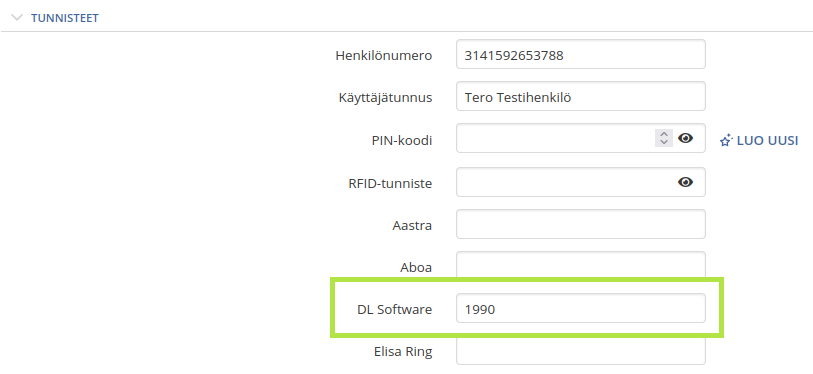Click the empty Aastra field
This screenshot has width=813, height=374.
pos(581,224)
